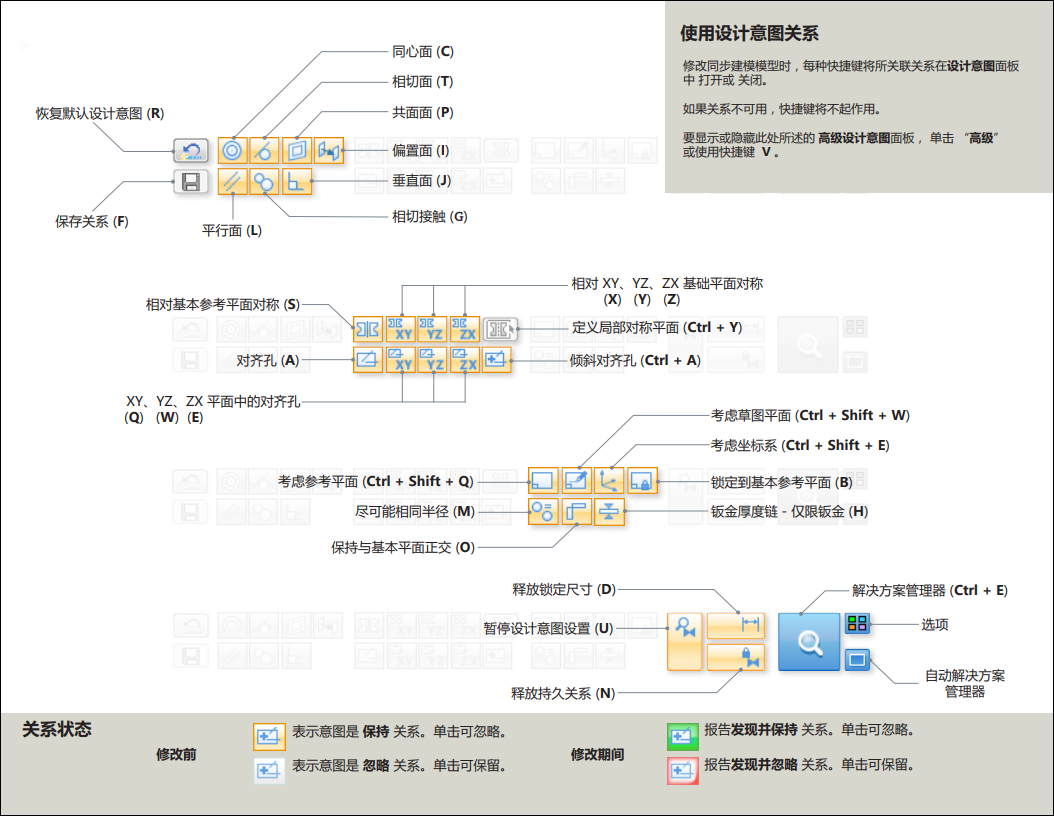Click the symmetric about base planes icon (相对基本参考平面对称)
The image size is (1054, 816).
point(368,329)
